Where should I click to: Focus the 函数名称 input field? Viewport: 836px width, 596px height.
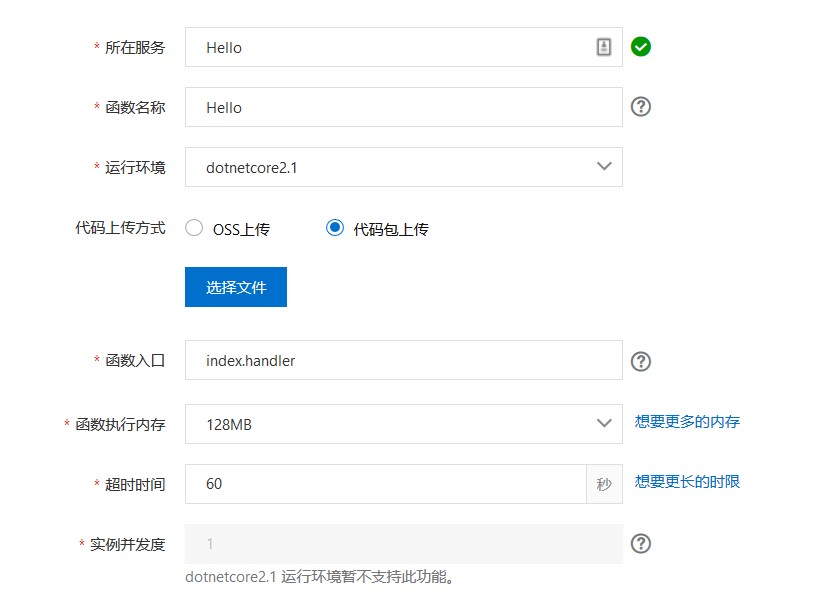click(x=404, y=107)
